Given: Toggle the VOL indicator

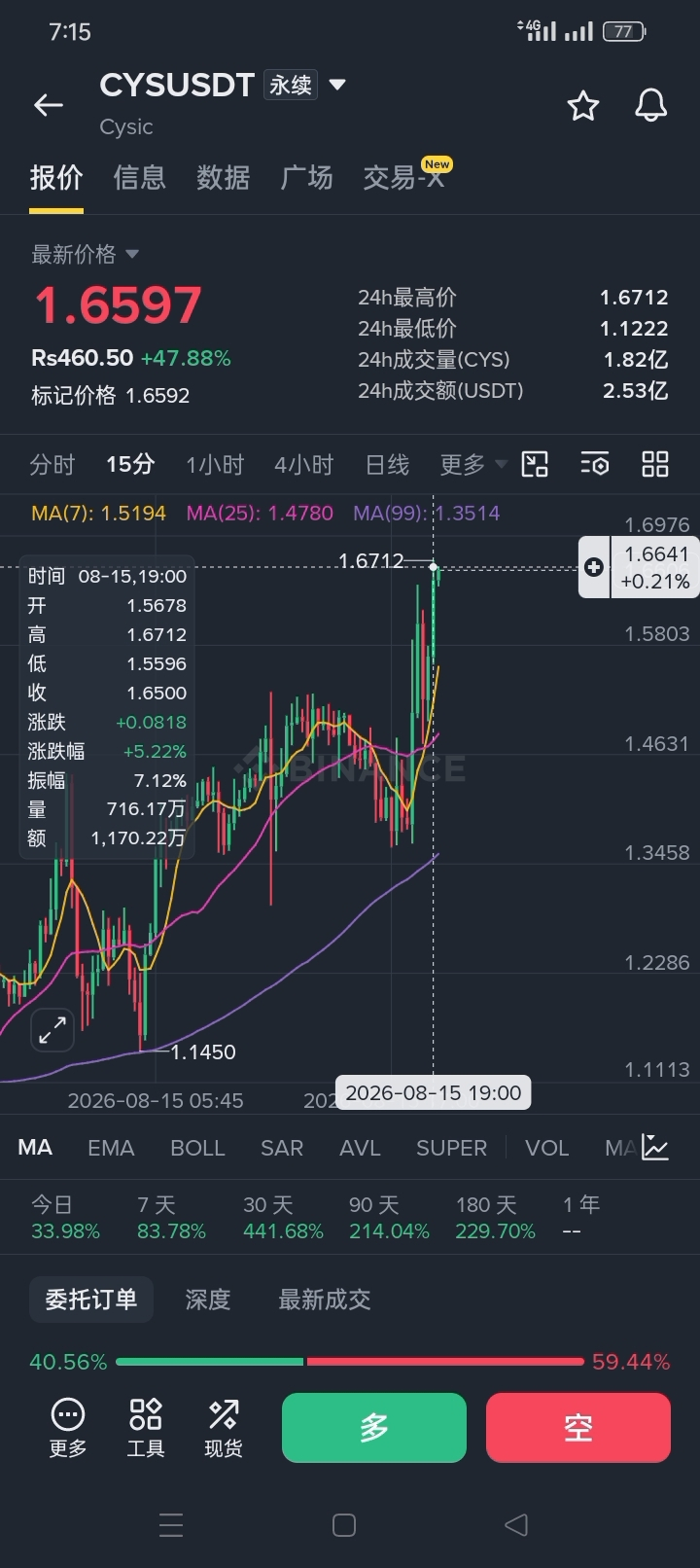Looking at the screenshot, I should (x=547, y=1148).
